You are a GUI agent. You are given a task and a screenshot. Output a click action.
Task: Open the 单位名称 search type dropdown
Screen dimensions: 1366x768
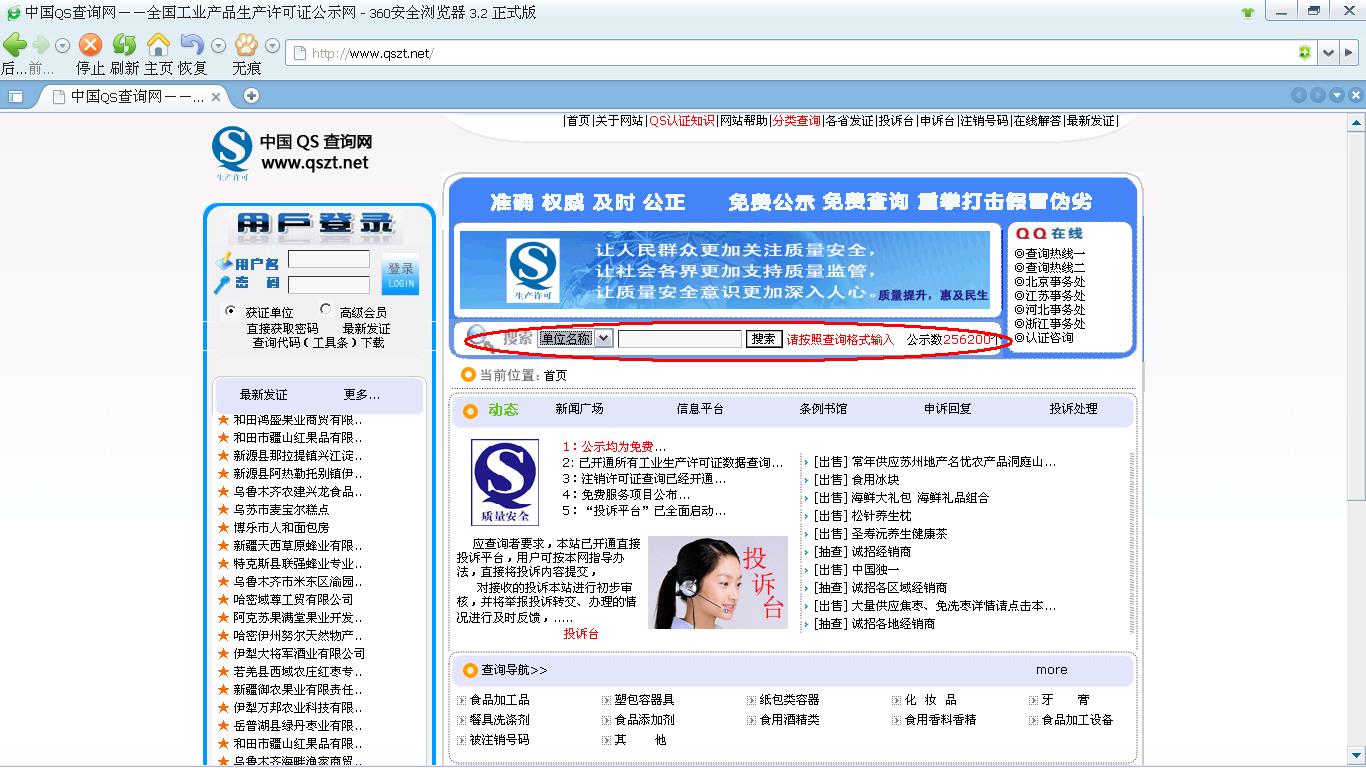click(x=575, y=338)
